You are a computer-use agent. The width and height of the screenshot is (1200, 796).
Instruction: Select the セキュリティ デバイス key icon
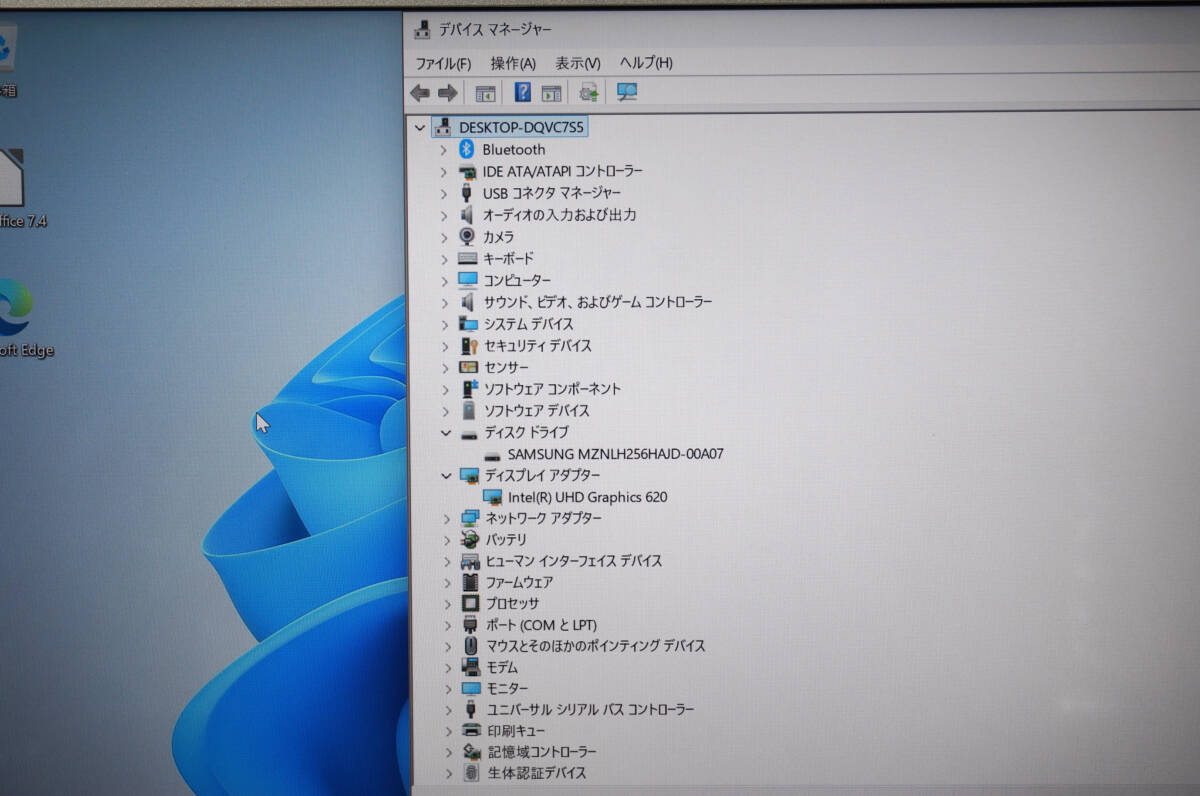[469, 345]
